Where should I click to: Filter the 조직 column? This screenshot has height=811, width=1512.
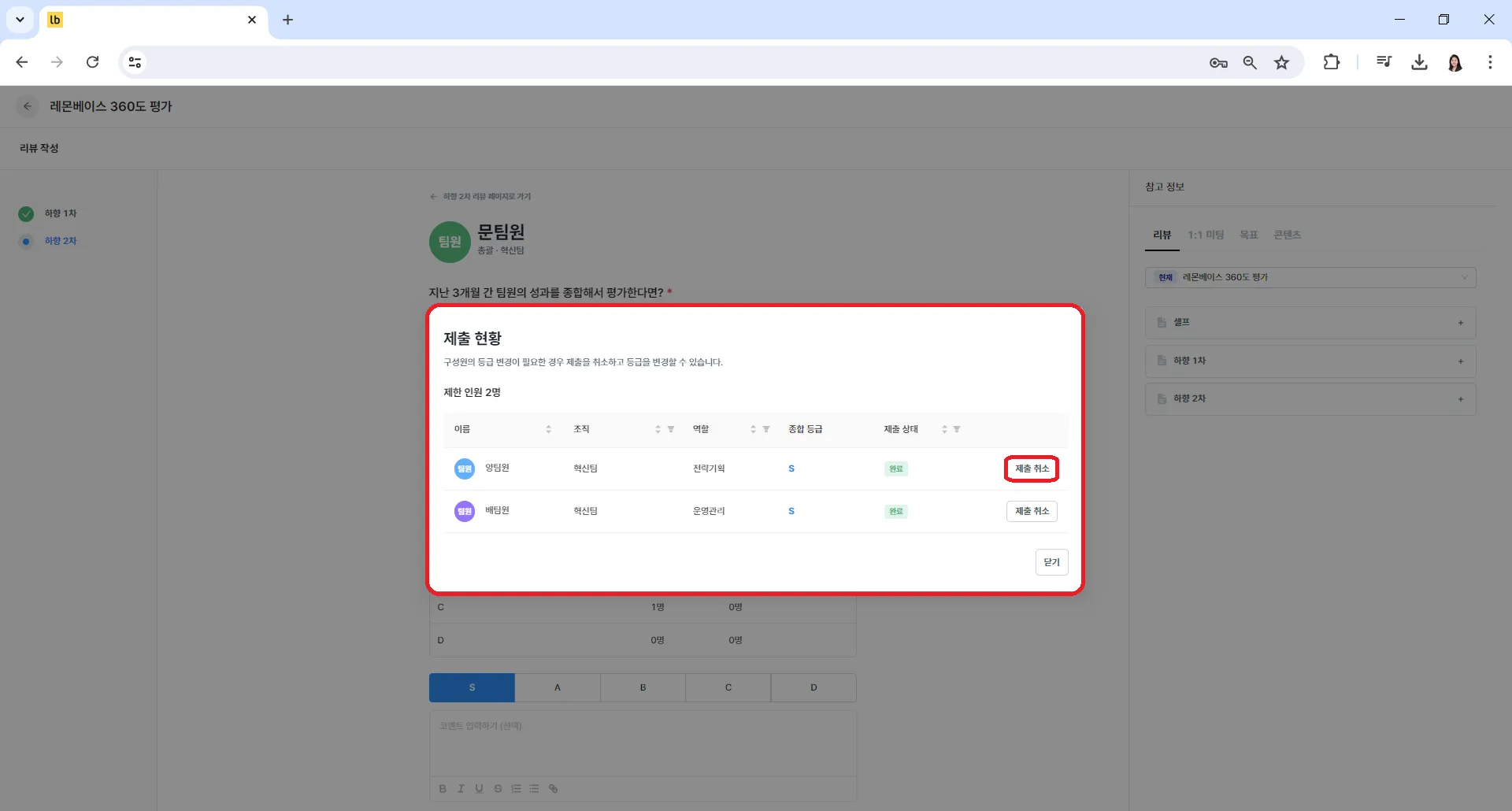coord(671,429)
